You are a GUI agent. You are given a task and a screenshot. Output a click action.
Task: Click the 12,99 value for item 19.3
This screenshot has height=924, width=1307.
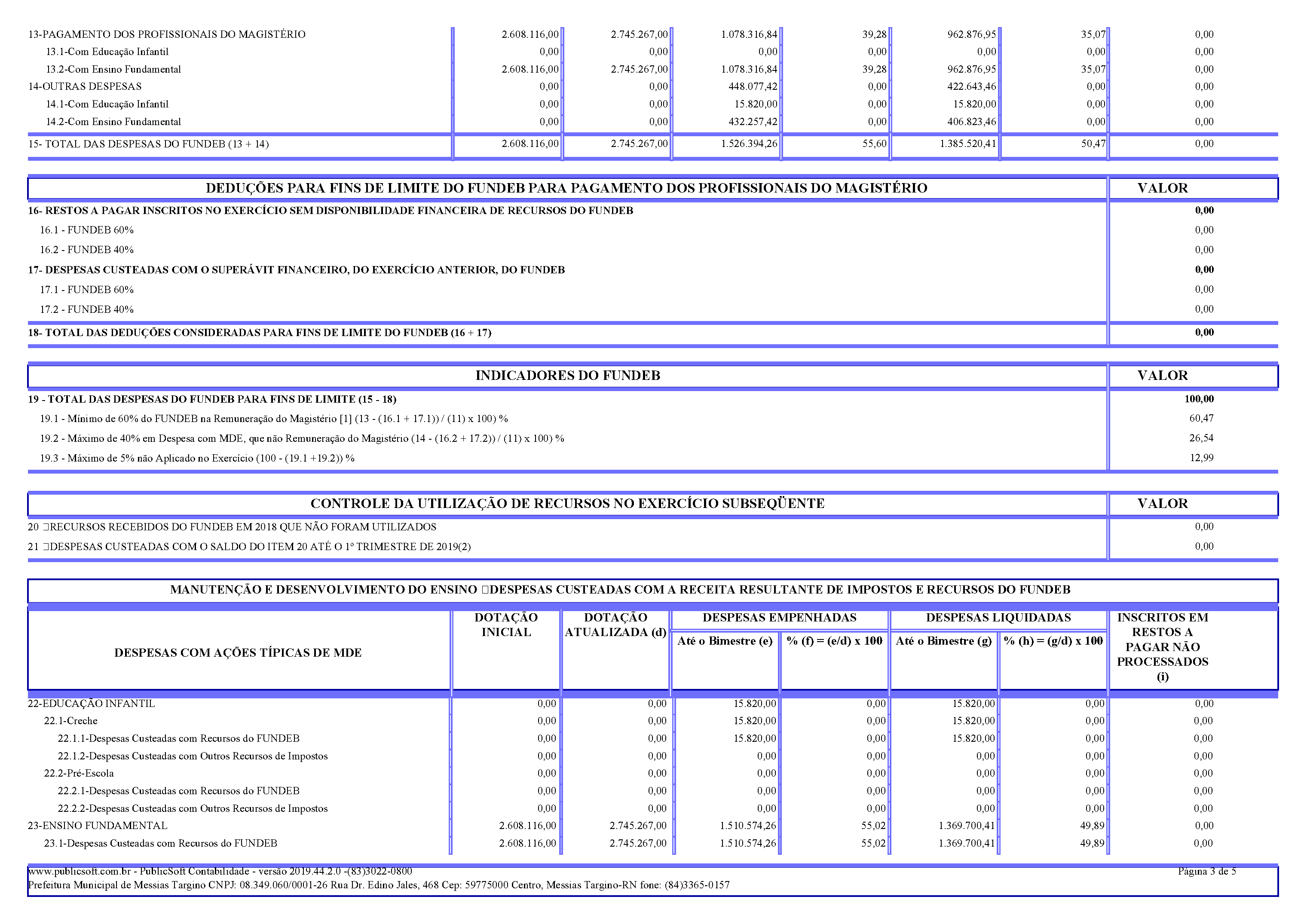pyautogui.click(x=1201, y=458)
